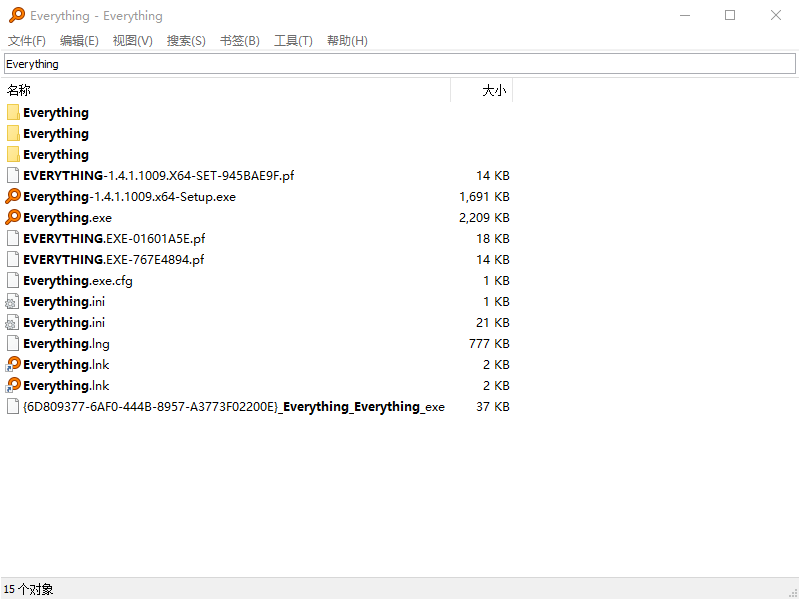
Task: Open the 搜索(S) menu
Action: pyautogui.click(x=186, y=41)
